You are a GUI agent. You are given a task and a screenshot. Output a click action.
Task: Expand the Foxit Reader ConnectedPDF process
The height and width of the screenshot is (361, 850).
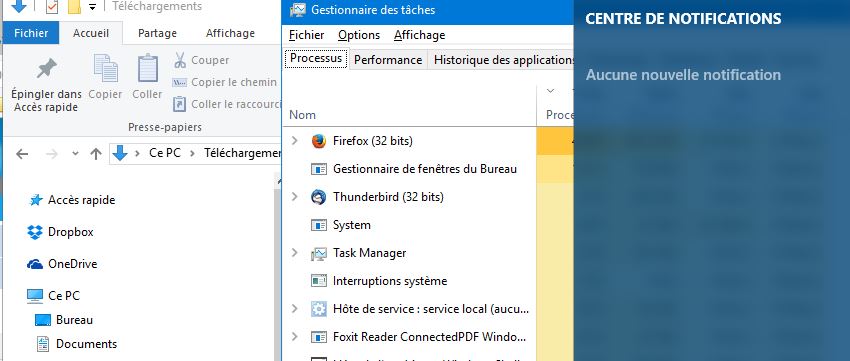[x=294, y=337]
